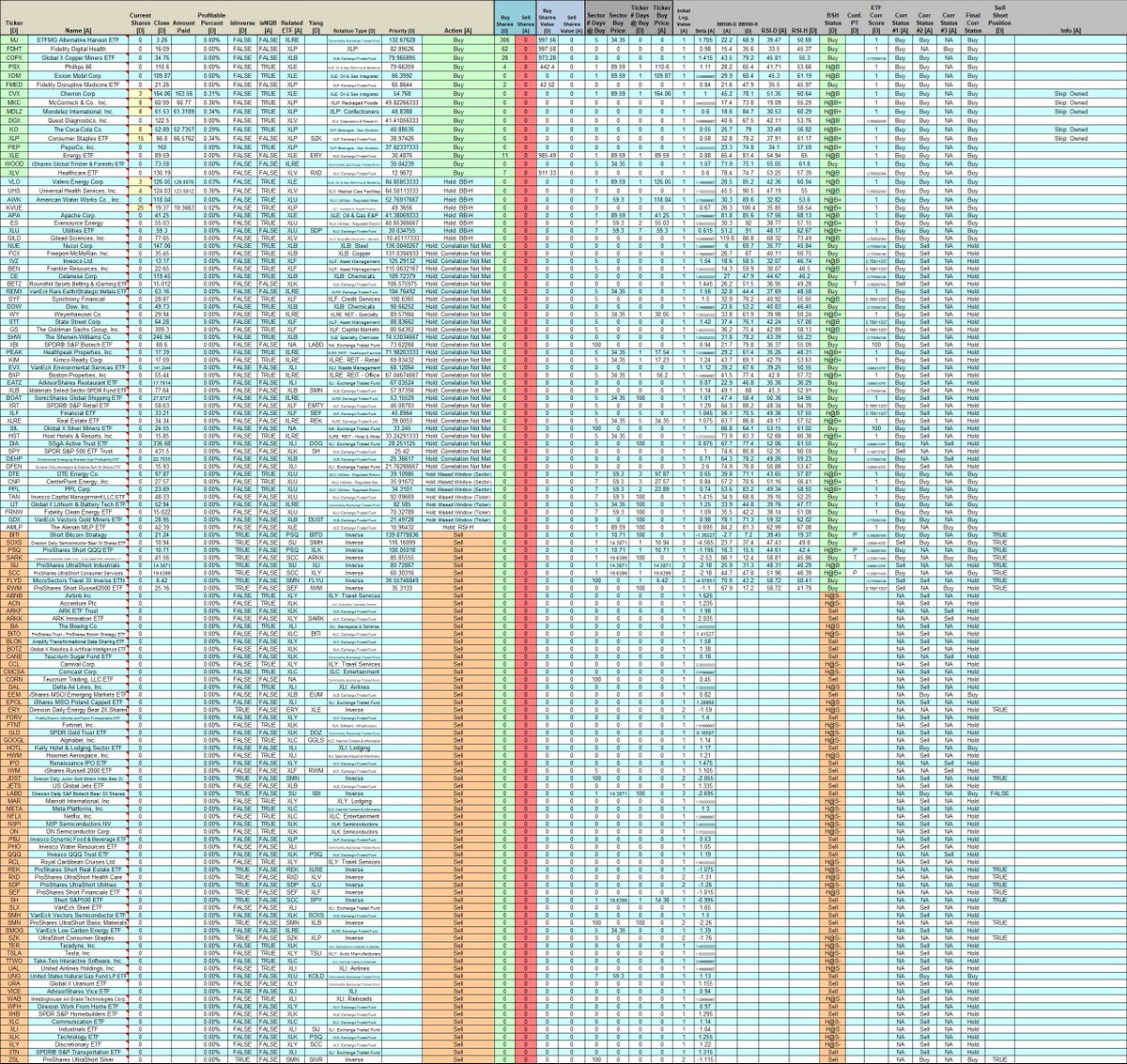This screenshot has width=1127, height=1064.
Task: Click the 'Beta [A]' header cell
Action: tap(705, 20)
